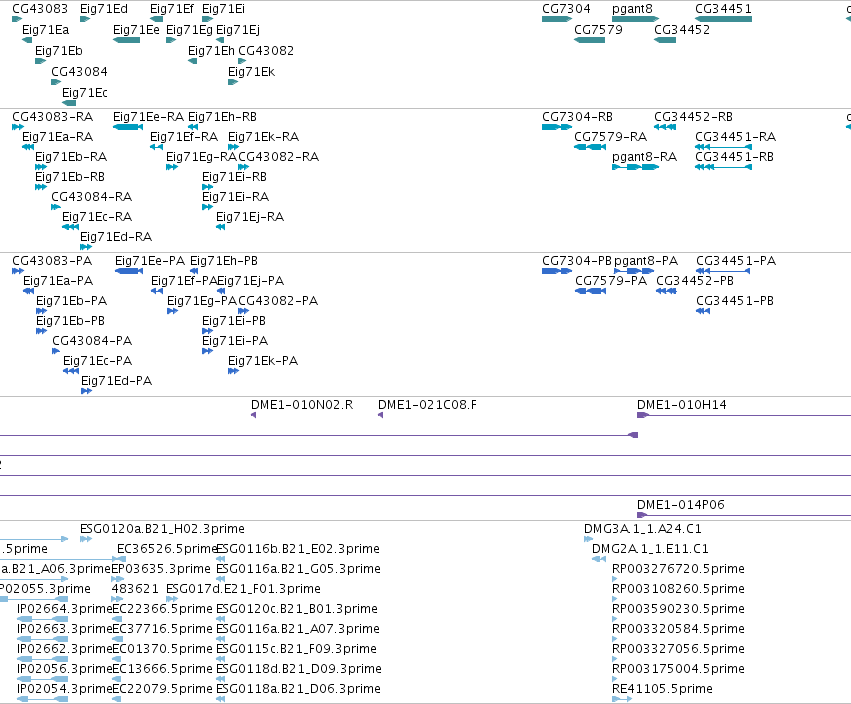Click transcript CG7579-RA label

[611, 137]
